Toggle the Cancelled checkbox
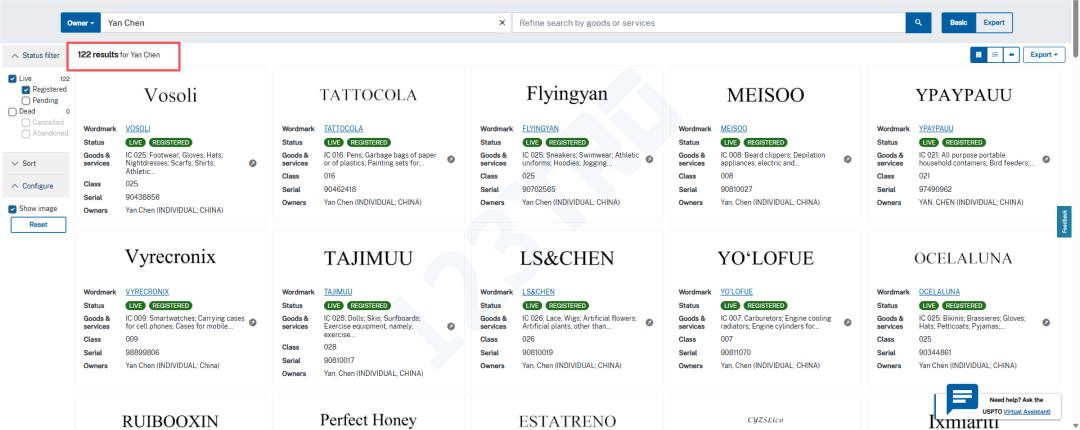Image resolution: width=1080 pixels, height=430 pixels. pos(25,122)
